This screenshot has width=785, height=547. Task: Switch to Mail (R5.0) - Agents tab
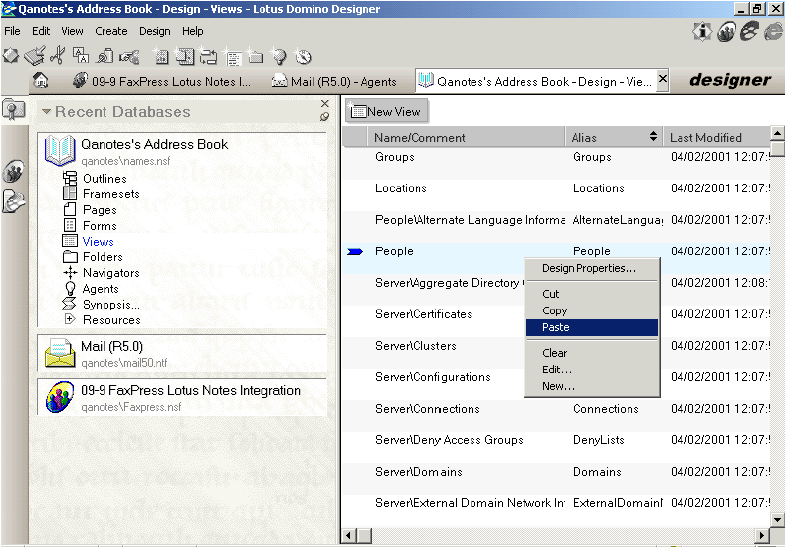[334, 81]
